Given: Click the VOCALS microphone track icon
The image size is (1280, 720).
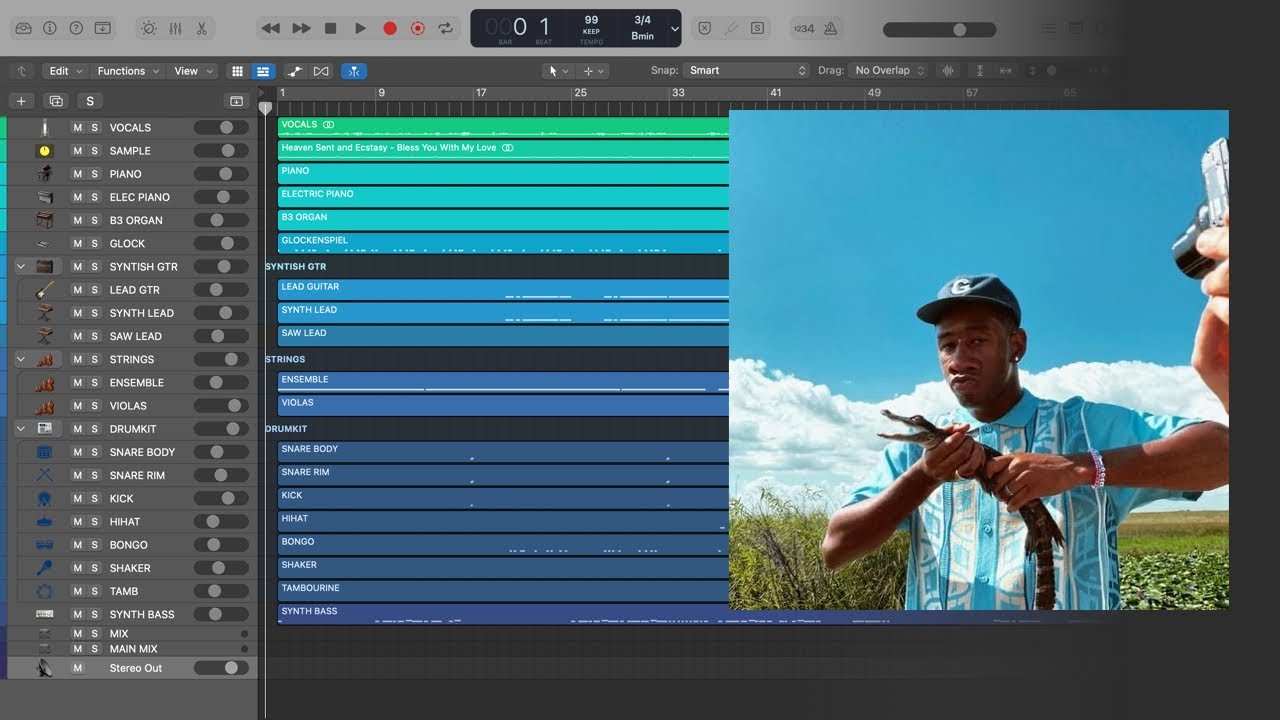Looking at the screenshot, I should coord(45,128).
